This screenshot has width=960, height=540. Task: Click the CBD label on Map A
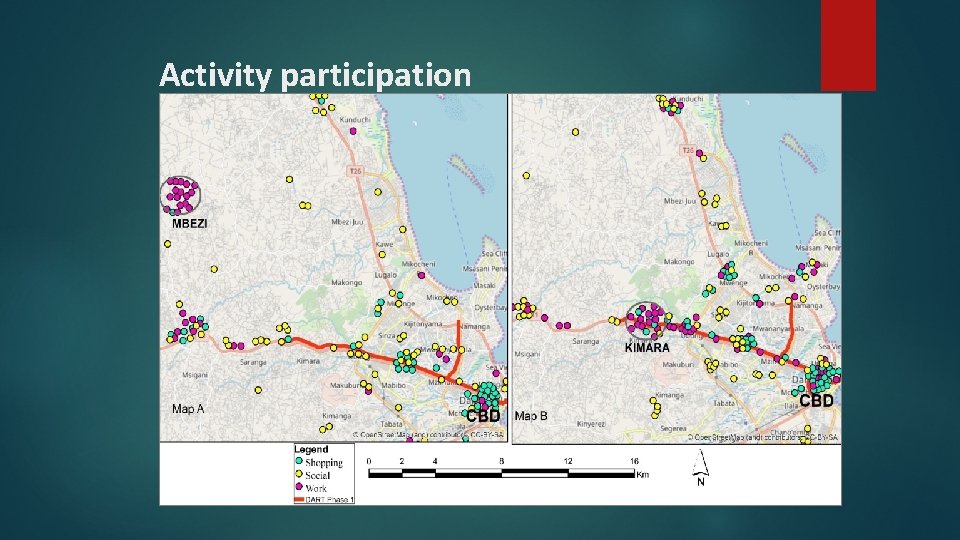pos(483,416)
